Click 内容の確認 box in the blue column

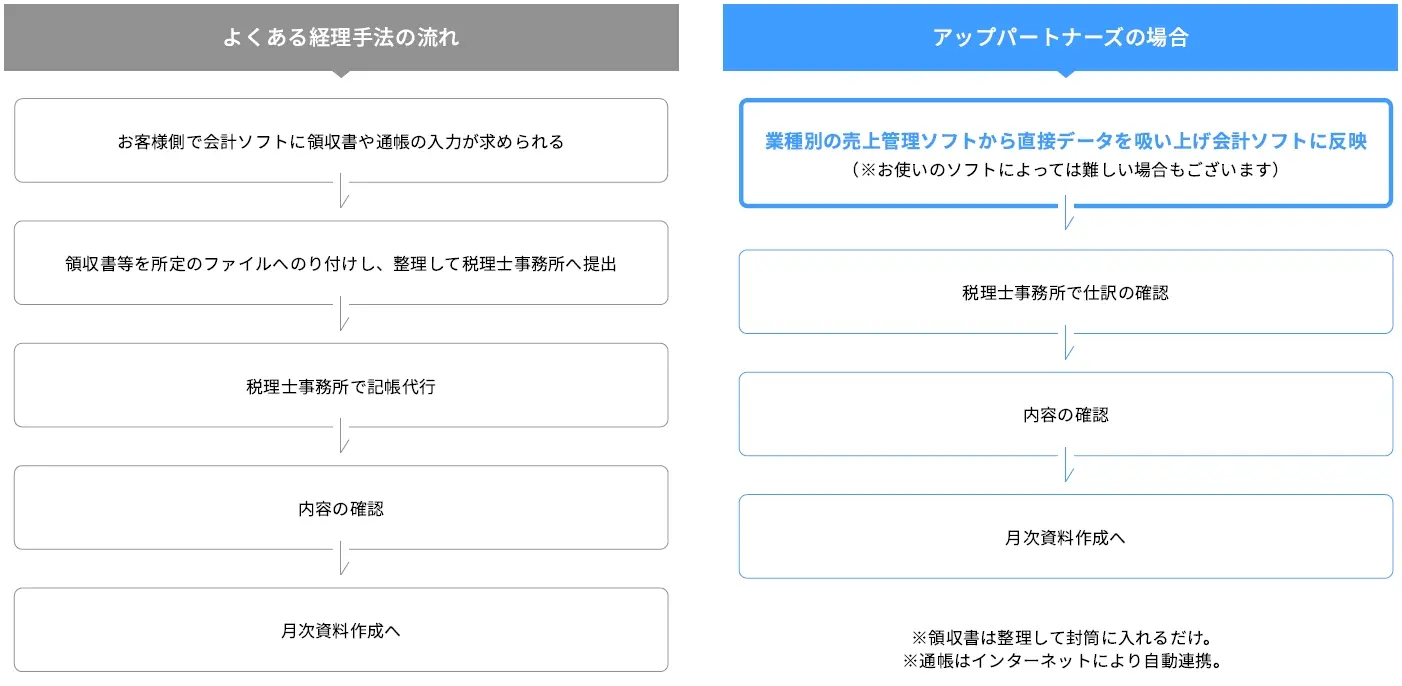1065,414
